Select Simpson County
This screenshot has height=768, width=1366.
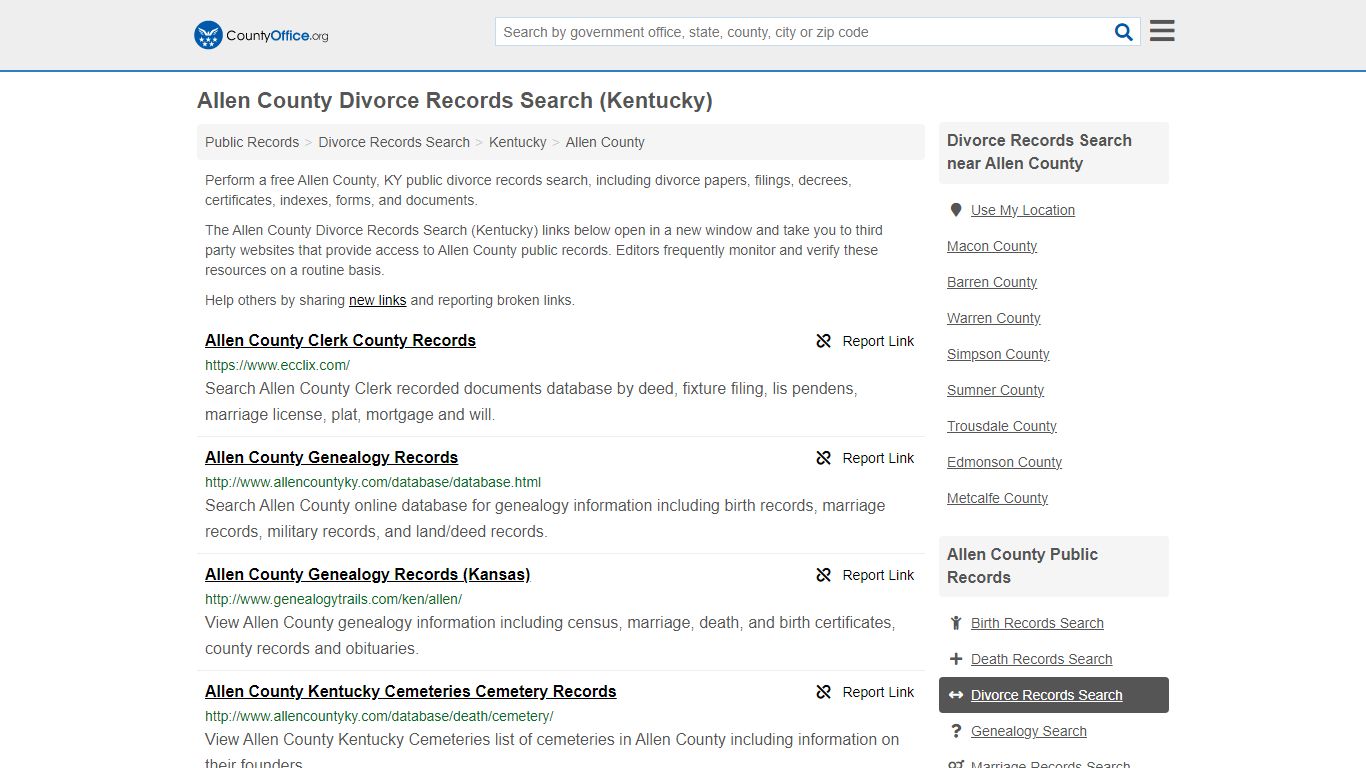tap(998, 354)
